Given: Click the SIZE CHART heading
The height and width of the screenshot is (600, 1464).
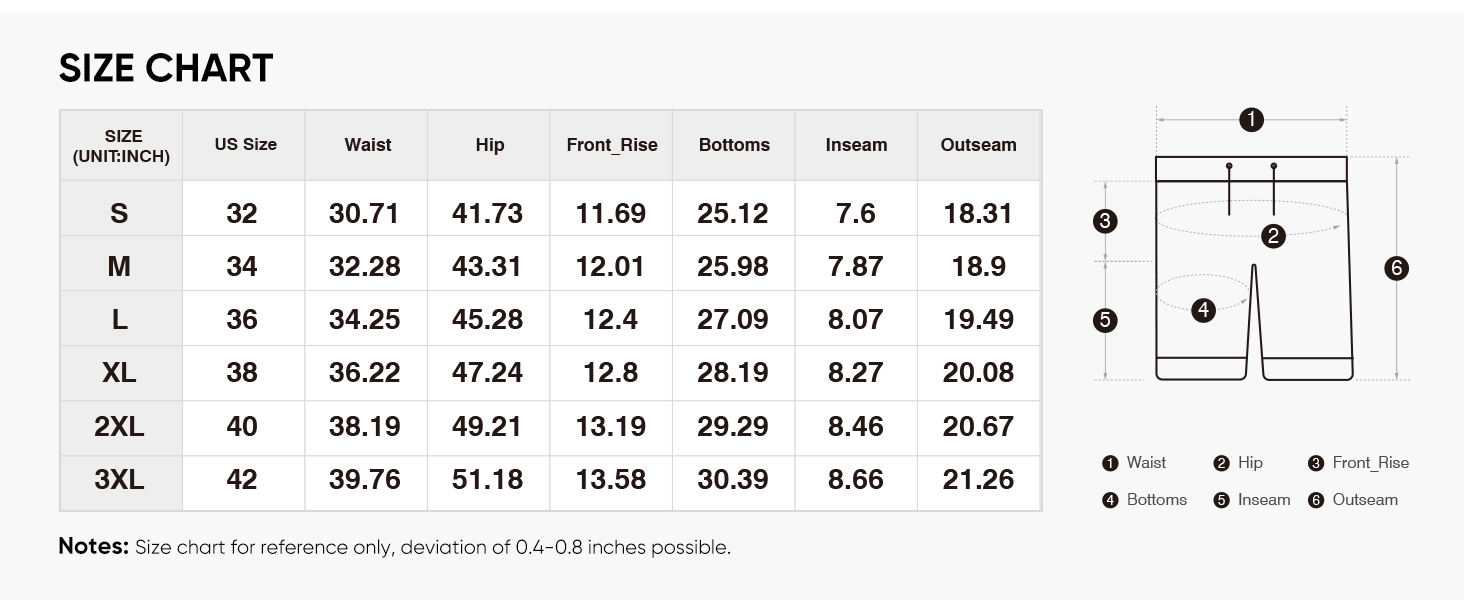Looking at the screenshot, I should click(x=166, y=68).
